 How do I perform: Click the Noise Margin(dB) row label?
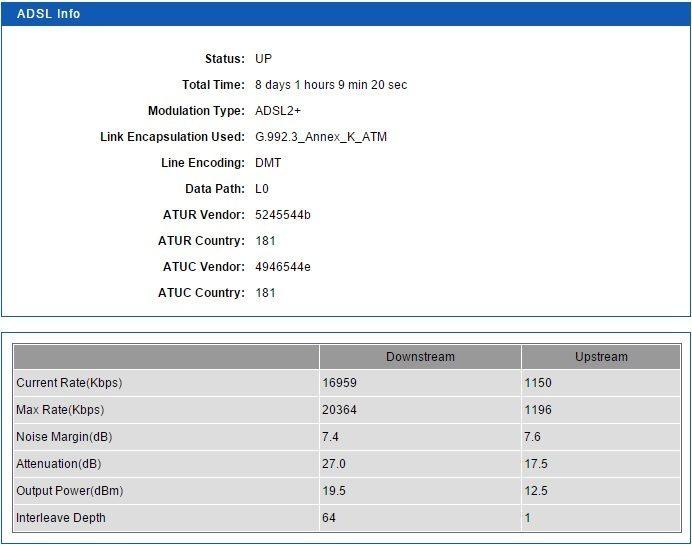(x=62, y=437)
